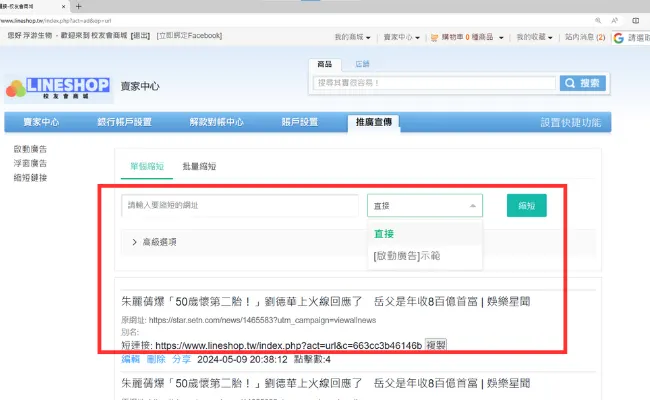
Task: Click the 2024-05-09 20:38:12 timestamp
Action: (242, 359)
